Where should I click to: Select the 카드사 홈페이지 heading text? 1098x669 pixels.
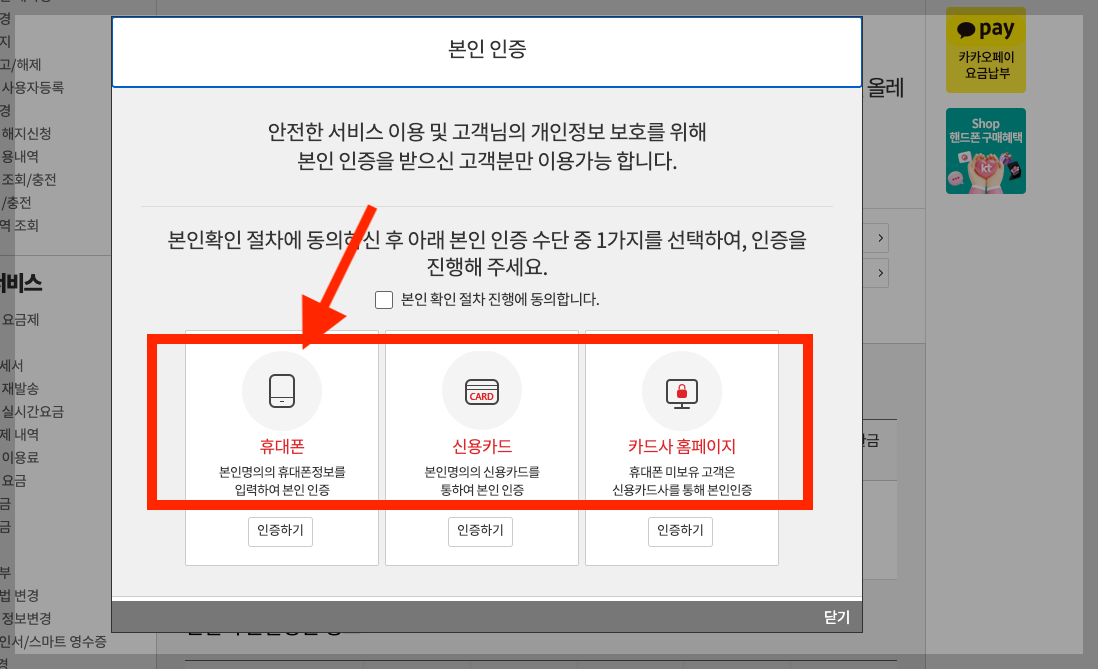tap(681, 446)
